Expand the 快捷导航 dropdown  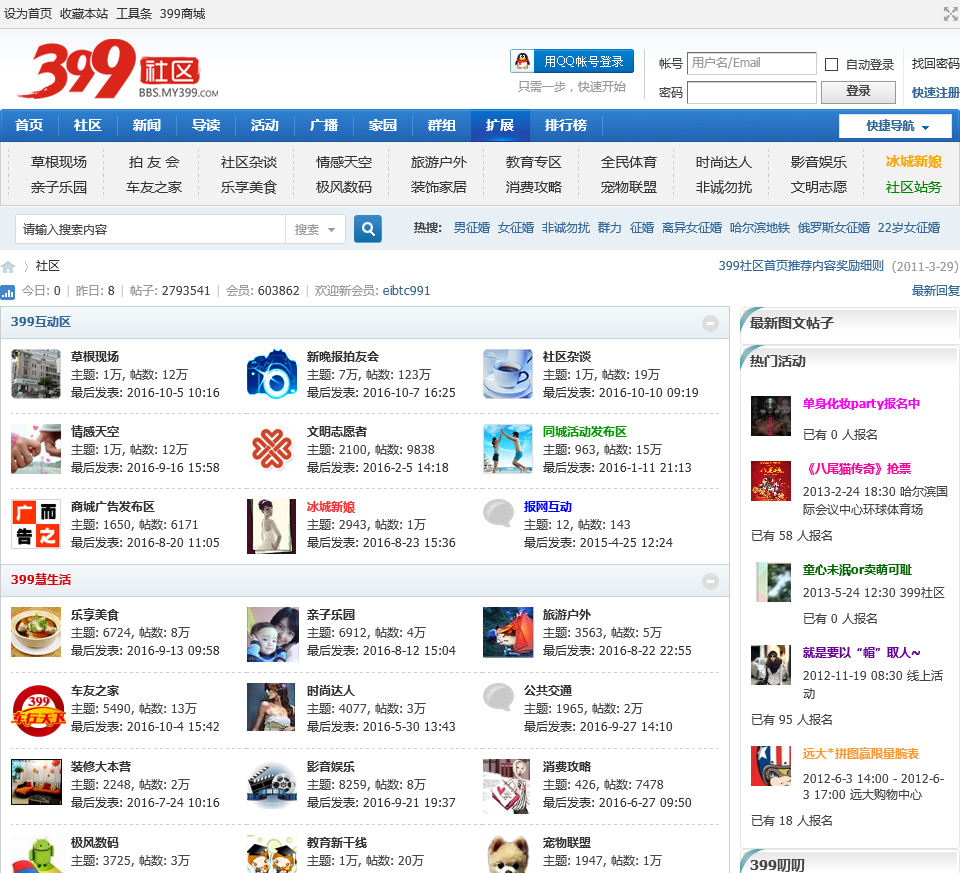click(895, 126)
